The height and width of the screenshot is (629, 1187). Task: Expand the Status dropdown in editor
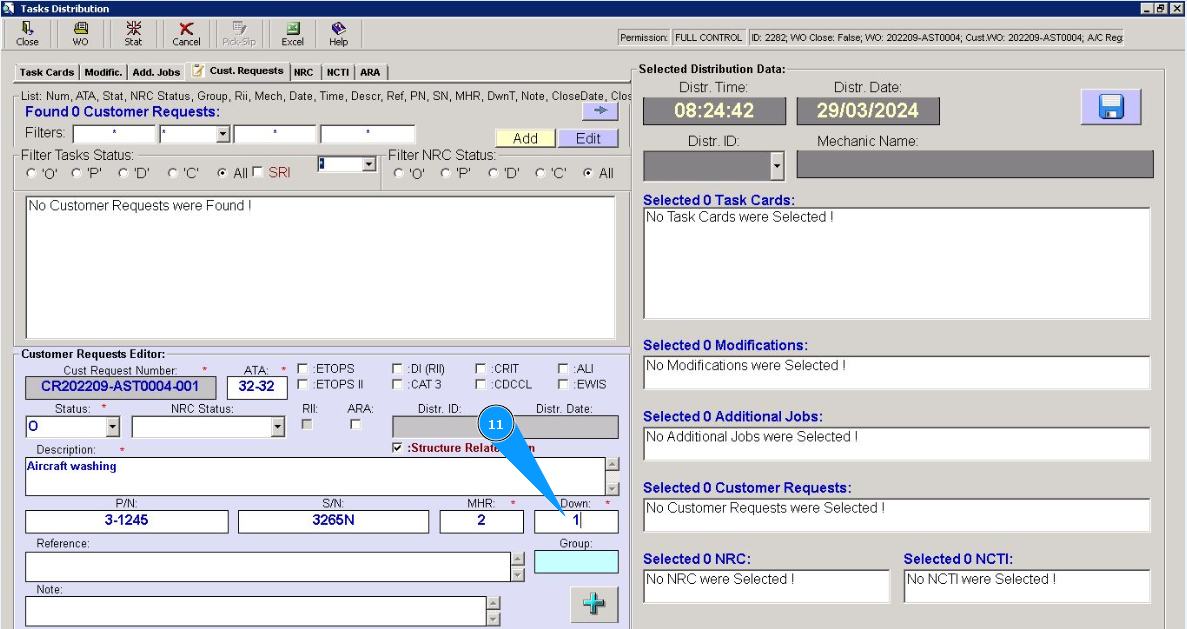[112, 427]
